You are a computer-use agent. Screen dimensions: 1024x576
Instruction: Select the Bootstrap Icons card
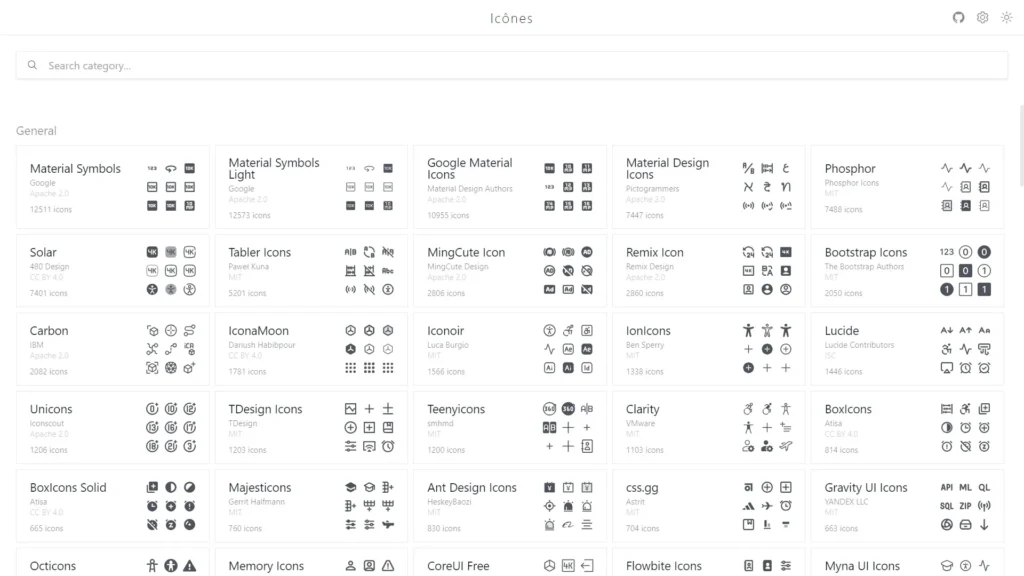(907, 270)
